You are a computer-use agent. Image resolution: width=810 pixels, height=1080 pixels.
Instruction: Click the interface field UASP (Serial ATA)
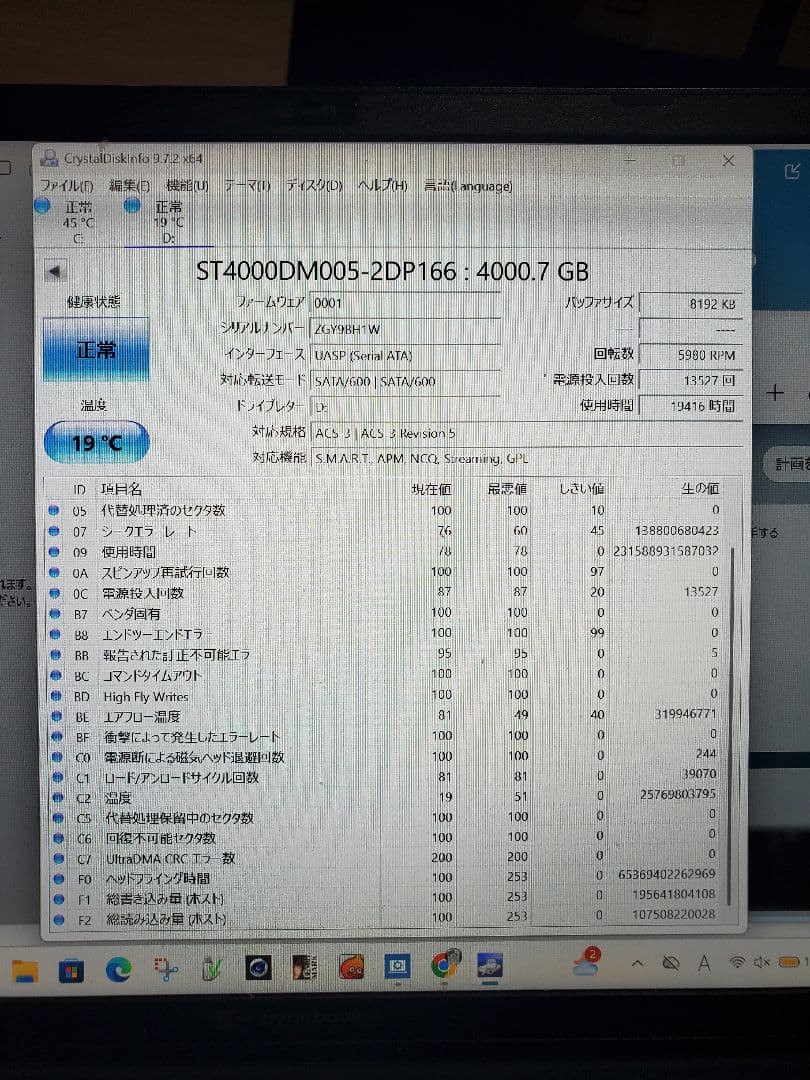click(406, 355)
